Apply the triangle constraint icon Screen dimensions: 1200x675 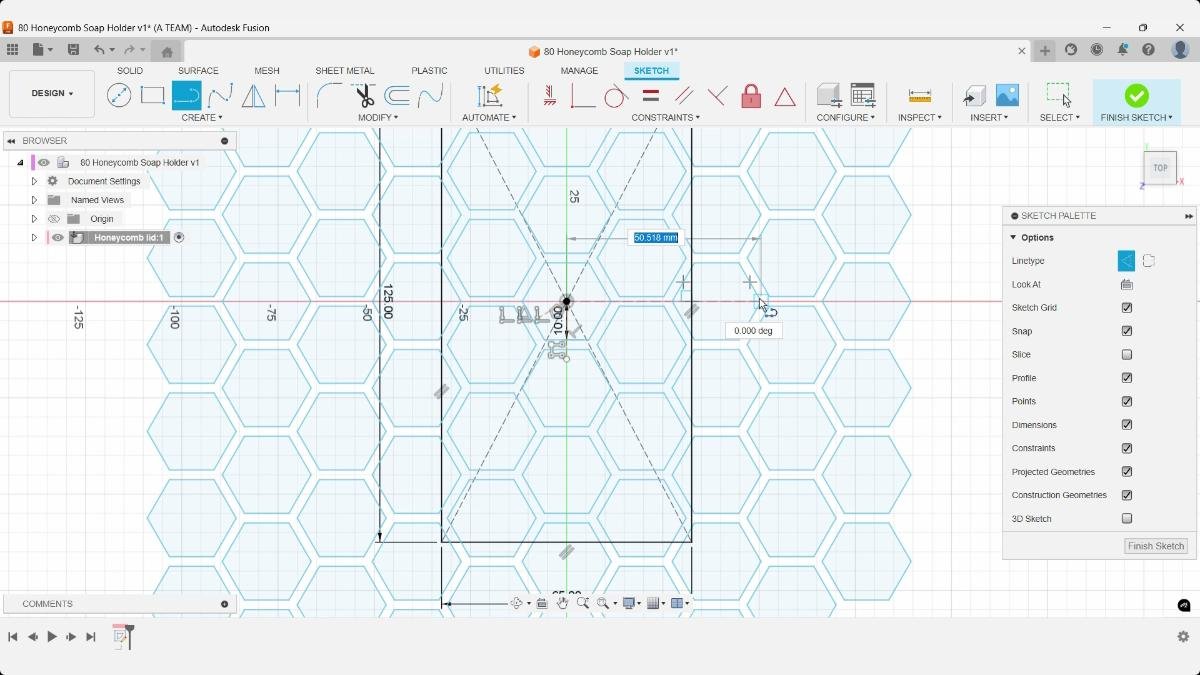coord(785,97)
